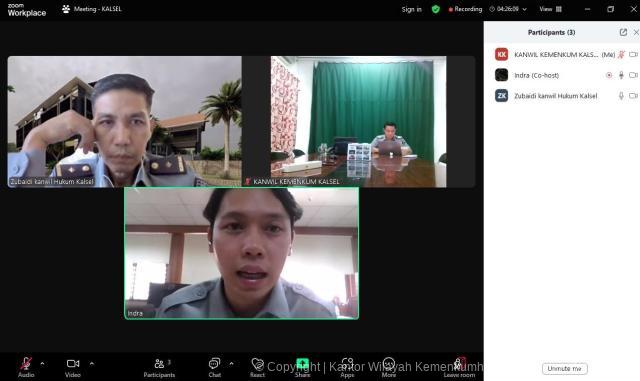Expand the video options caret
This screenshot has width=640, height=381.
(x=92, y=363)
